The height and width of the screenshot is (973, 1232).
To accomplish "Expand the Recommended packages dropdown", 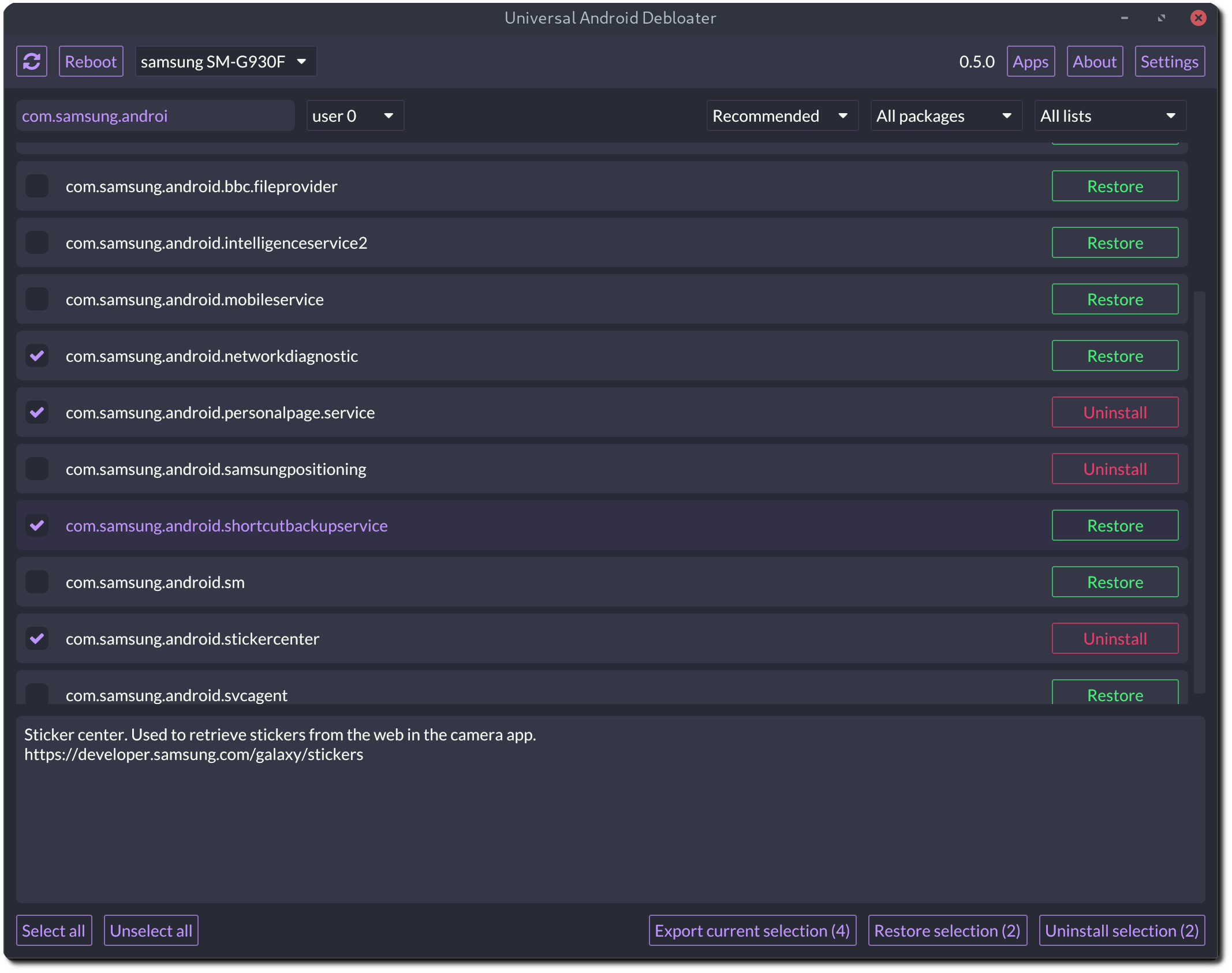I will [781, 115].
